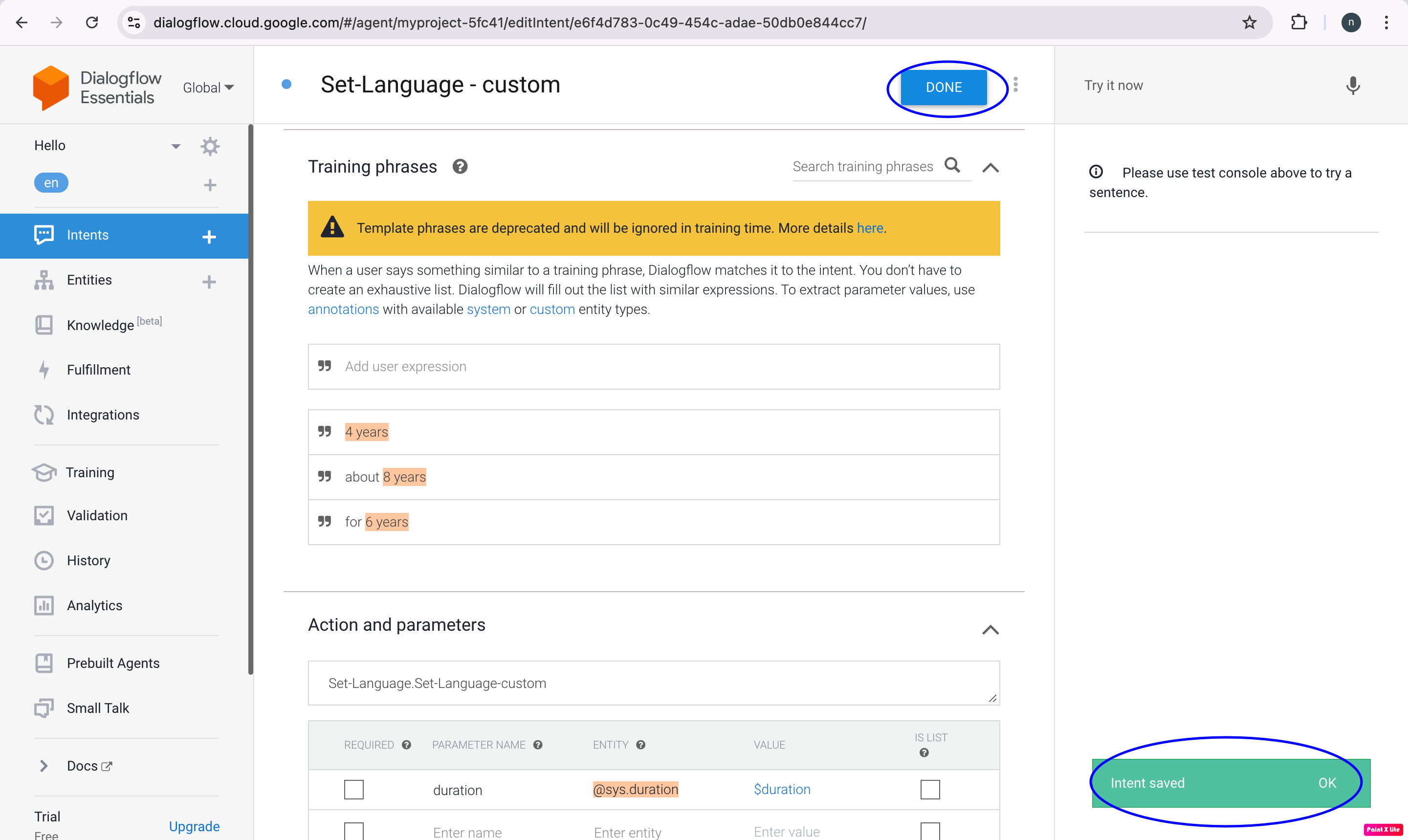Click the Fulfillment lightning icon

pos(44,370)
